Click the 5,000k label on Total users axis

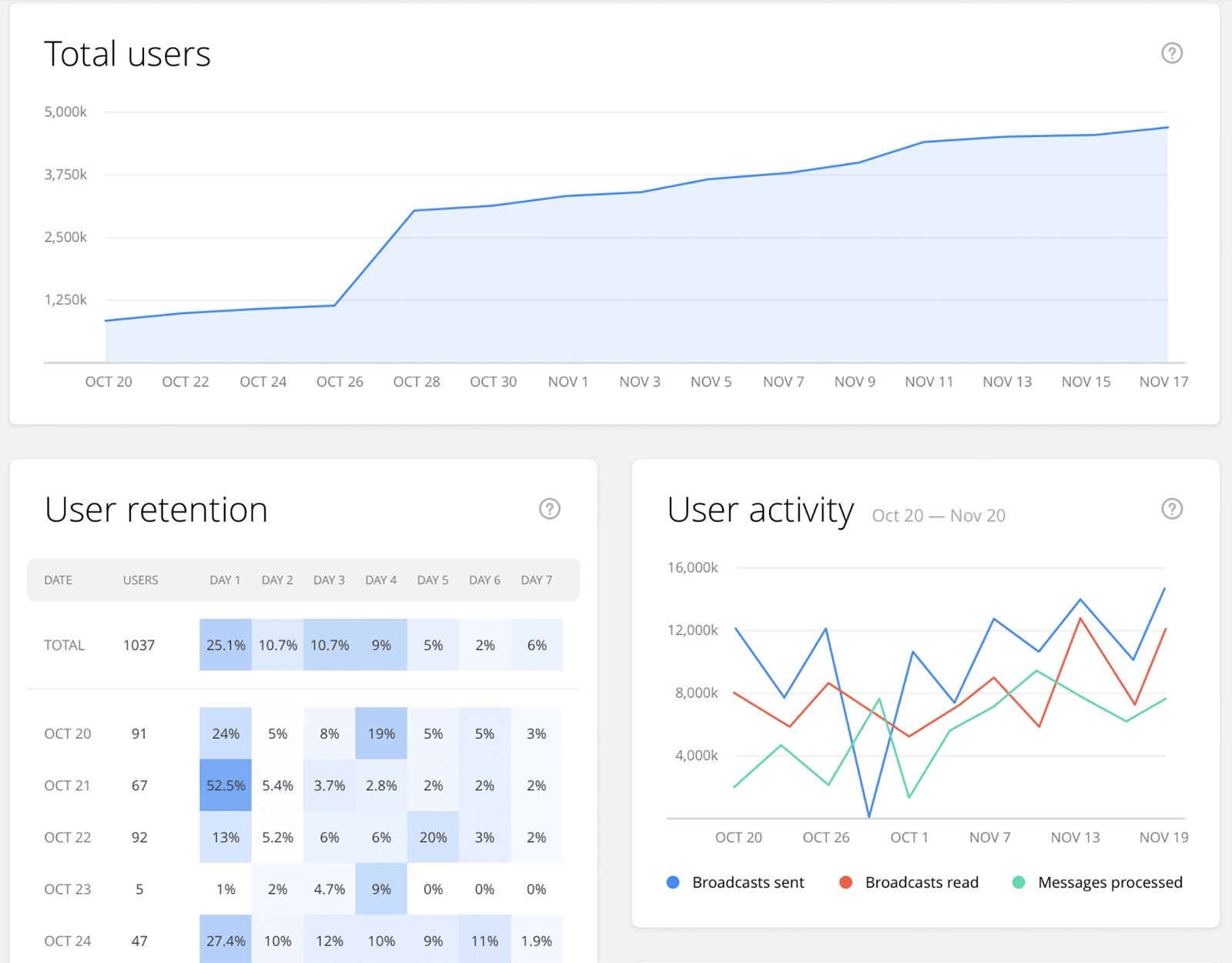65,112
